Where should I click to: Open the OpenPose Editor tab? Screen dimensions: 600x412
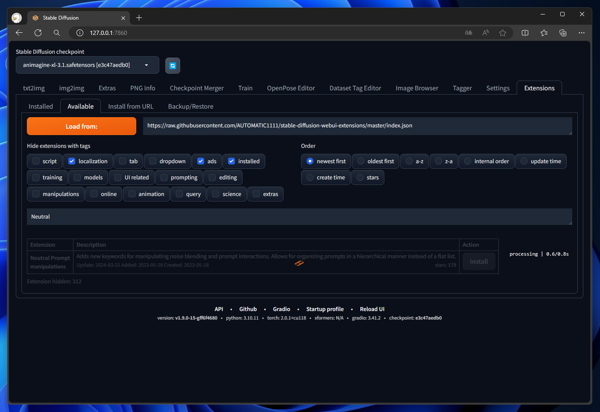[x=291, y=88]
